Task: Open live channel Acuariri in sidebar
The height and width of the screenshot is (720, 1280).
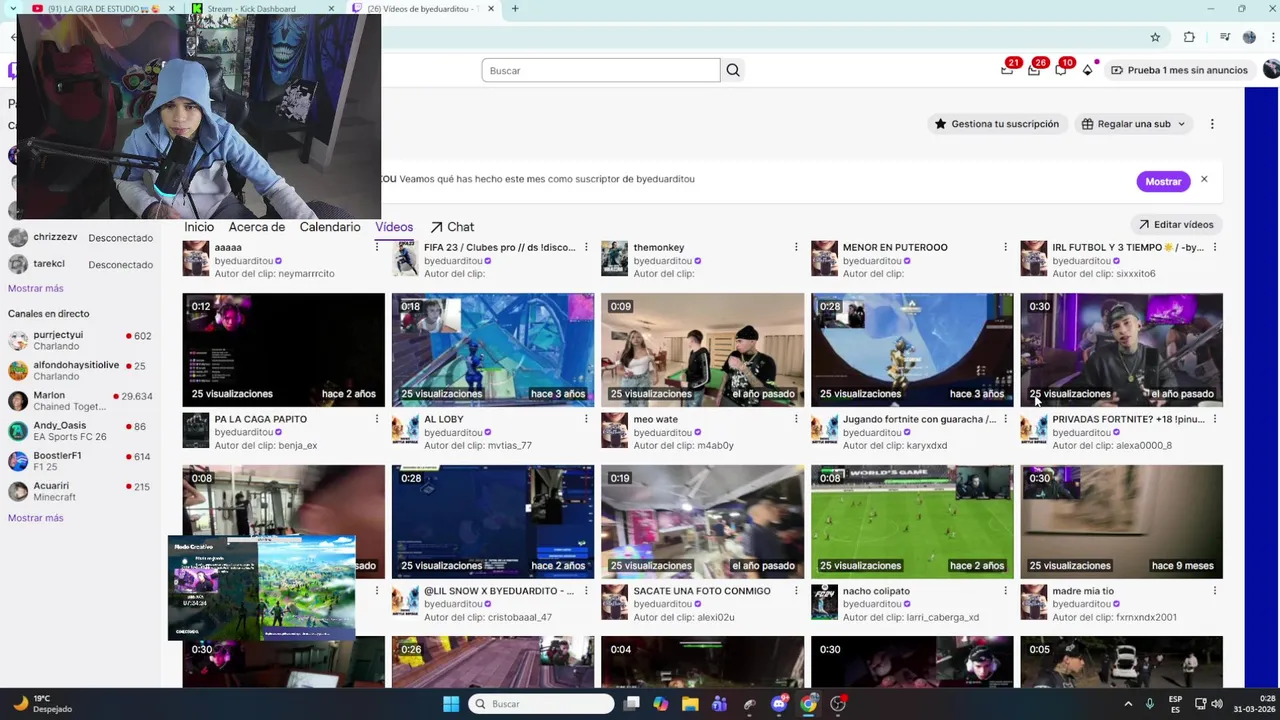Action: click(x=80, y=491)
